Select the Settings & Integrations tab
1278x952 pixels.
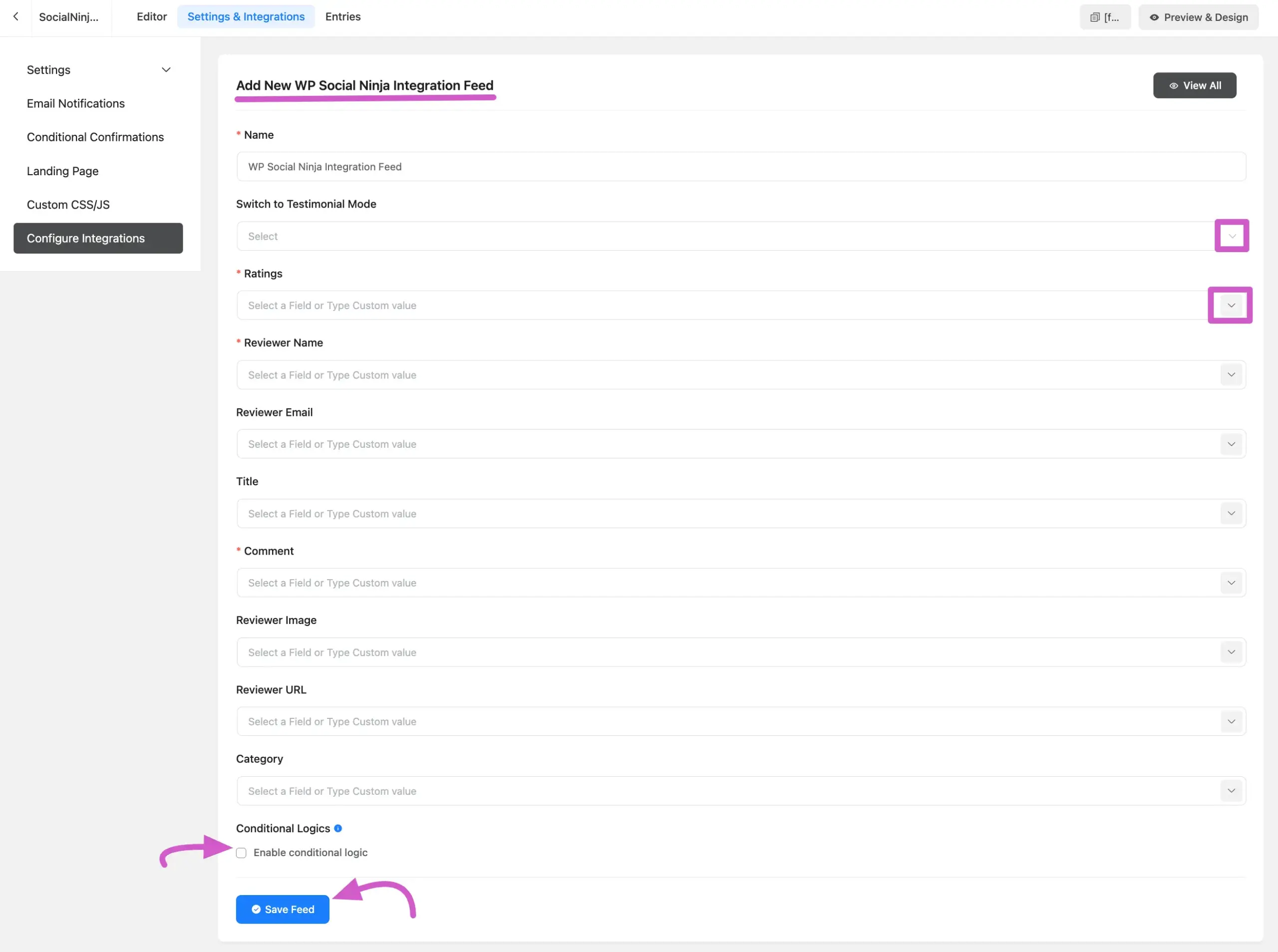pyautogui.click(x=246, y=16)
